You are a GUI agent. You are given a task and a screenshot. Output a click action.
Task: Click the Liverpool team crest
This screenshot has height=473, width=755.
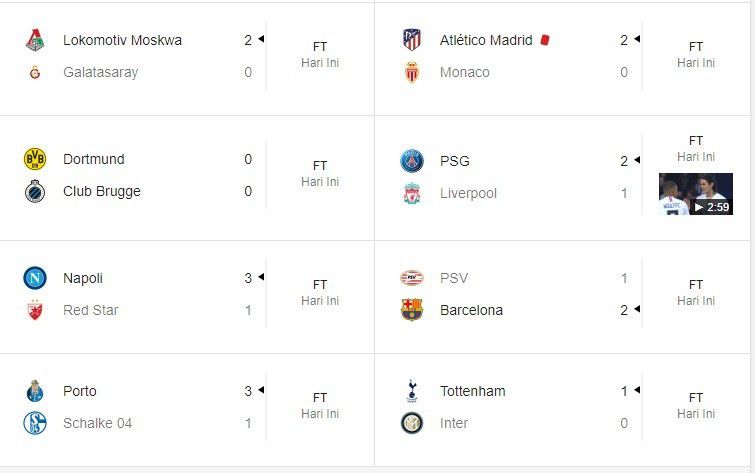click(412, 193)
